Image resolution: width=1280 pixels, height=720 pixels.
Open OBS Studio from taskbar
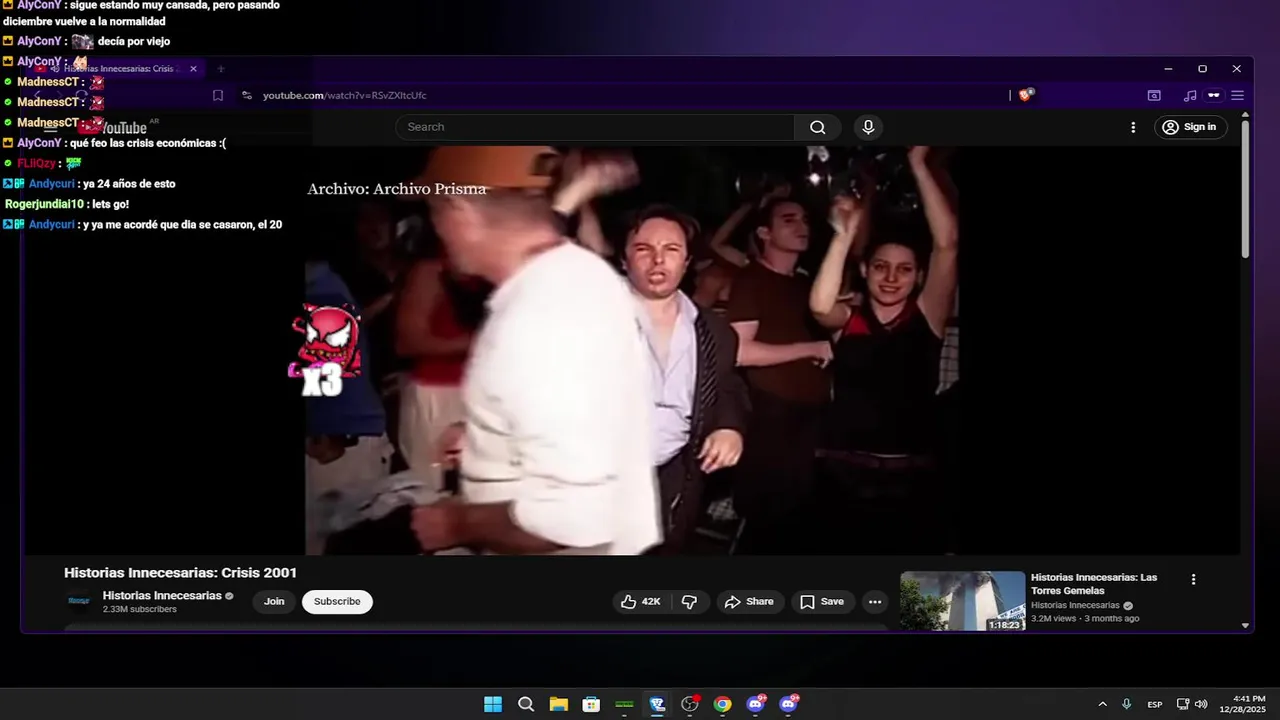(690, 704)
